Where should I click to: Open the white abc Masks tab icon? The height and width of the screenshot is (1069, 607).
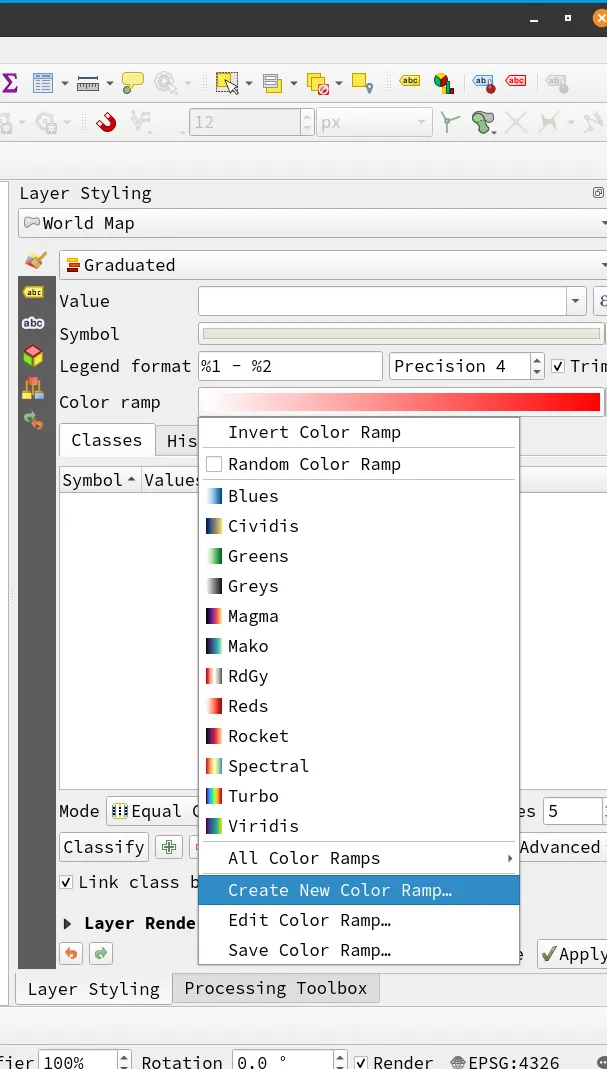[33, 323]
